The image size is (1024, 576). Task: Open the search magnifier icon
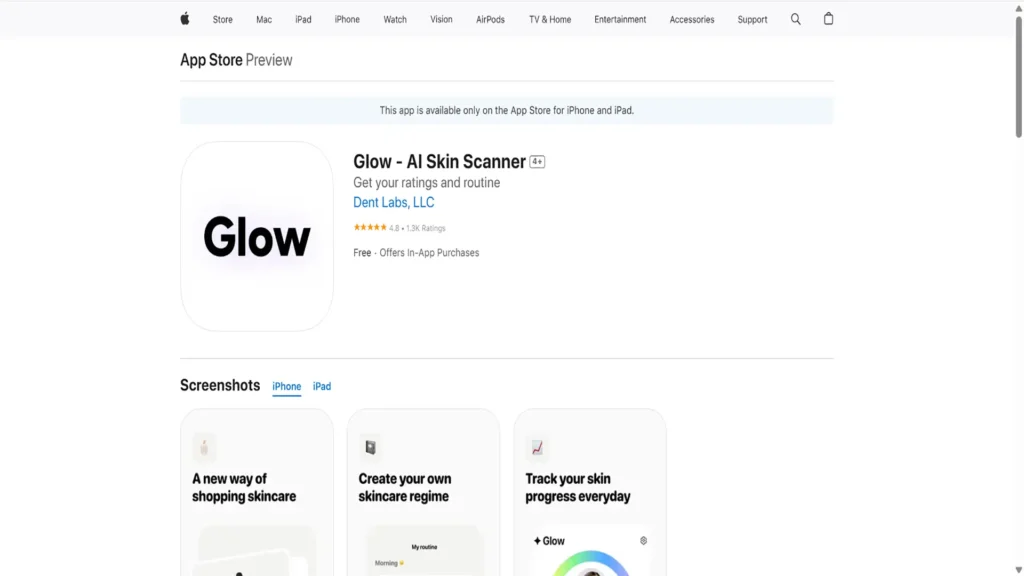click(795, 19)
